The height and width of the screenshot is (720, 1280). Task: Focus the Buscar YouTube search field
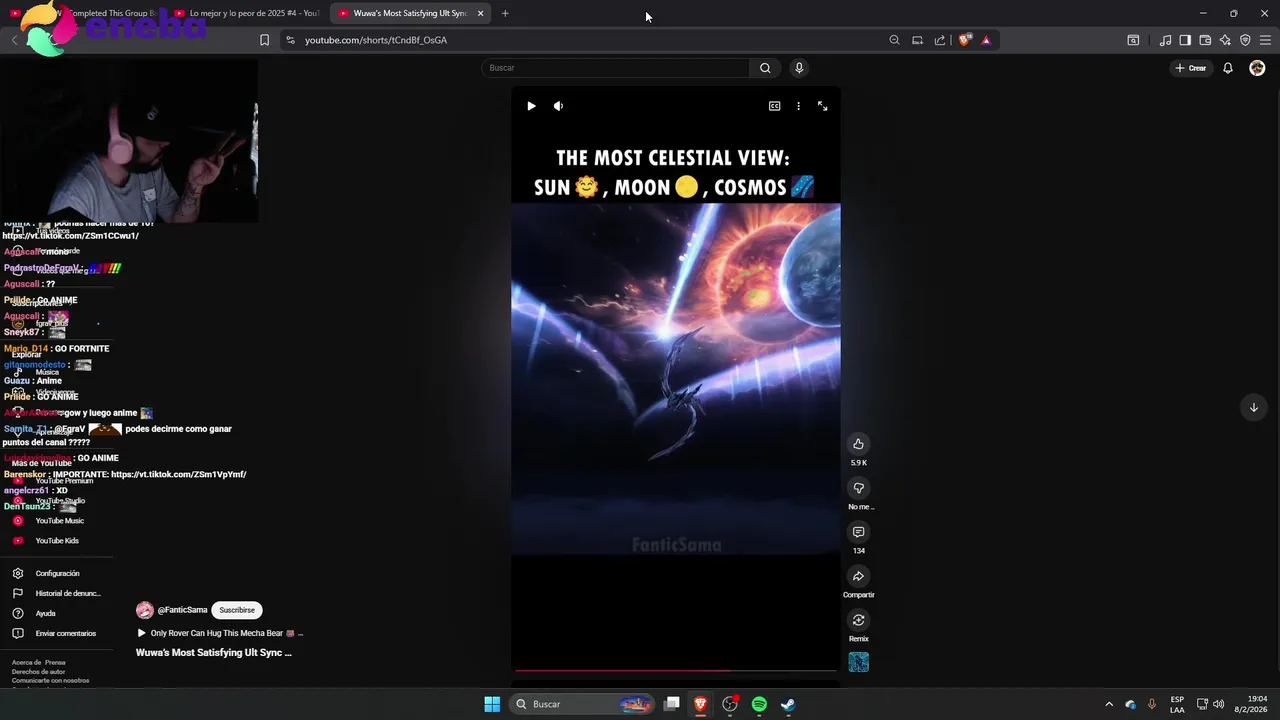pyautogui.click(x=615, y=68)
